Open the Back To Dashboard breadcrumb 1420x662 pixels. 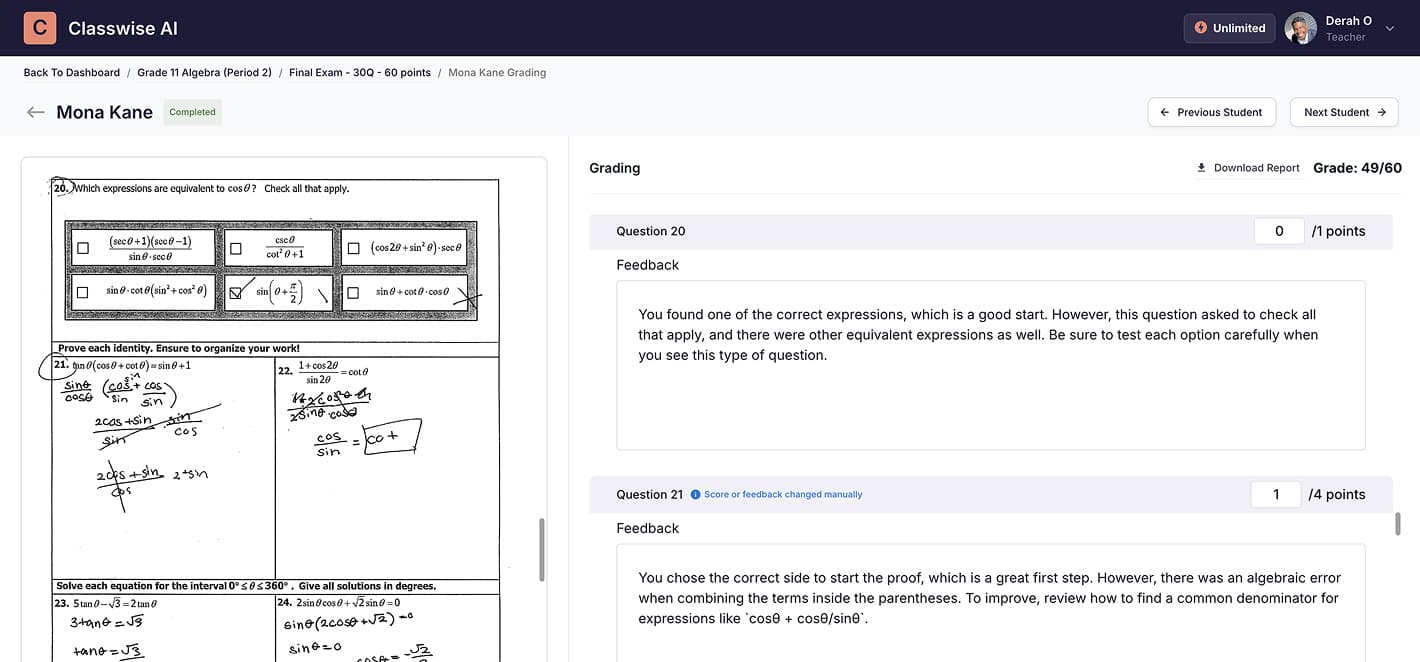point(71,72)
